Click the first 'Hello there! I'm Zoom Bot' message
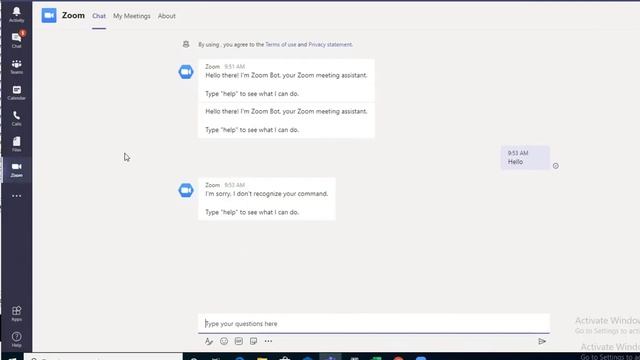The image size is (640, 360). click(x=286, y=80)
